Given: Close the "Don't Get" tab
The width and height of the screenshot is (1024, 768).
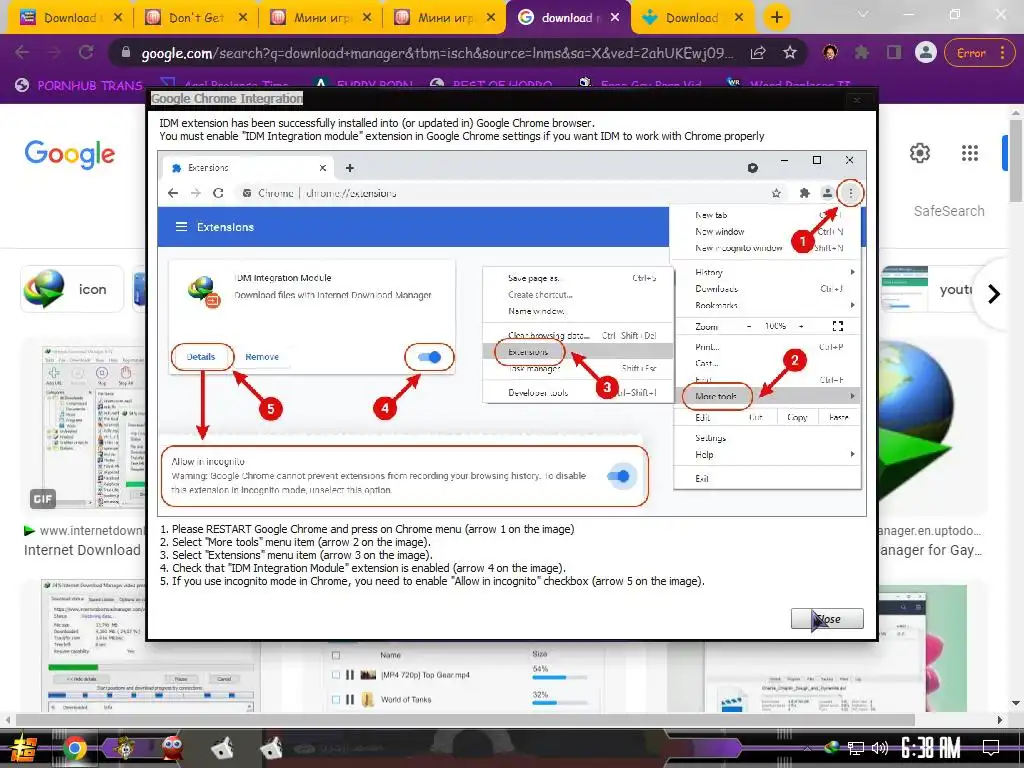Looking at the screenshot, I should pyautogui.click(x=242, y=18).
